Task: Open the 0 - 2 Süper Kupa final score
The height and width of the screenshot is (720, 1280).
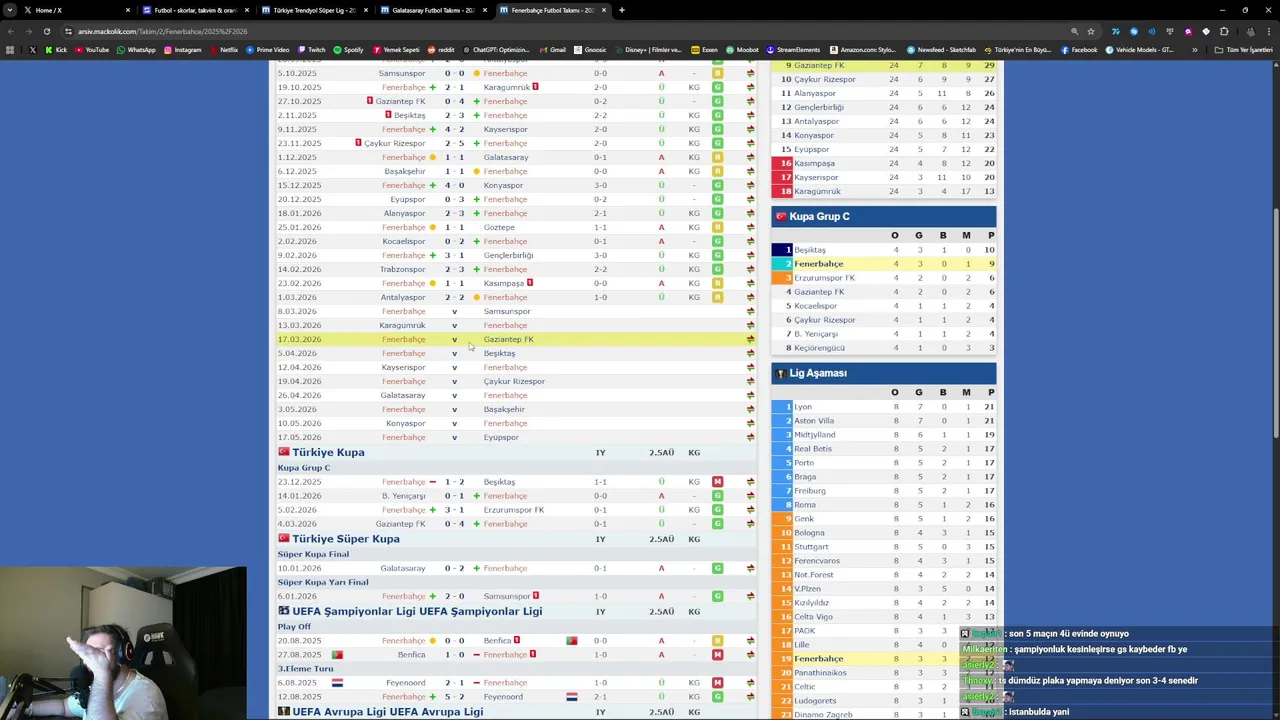Action: [454, 568]
